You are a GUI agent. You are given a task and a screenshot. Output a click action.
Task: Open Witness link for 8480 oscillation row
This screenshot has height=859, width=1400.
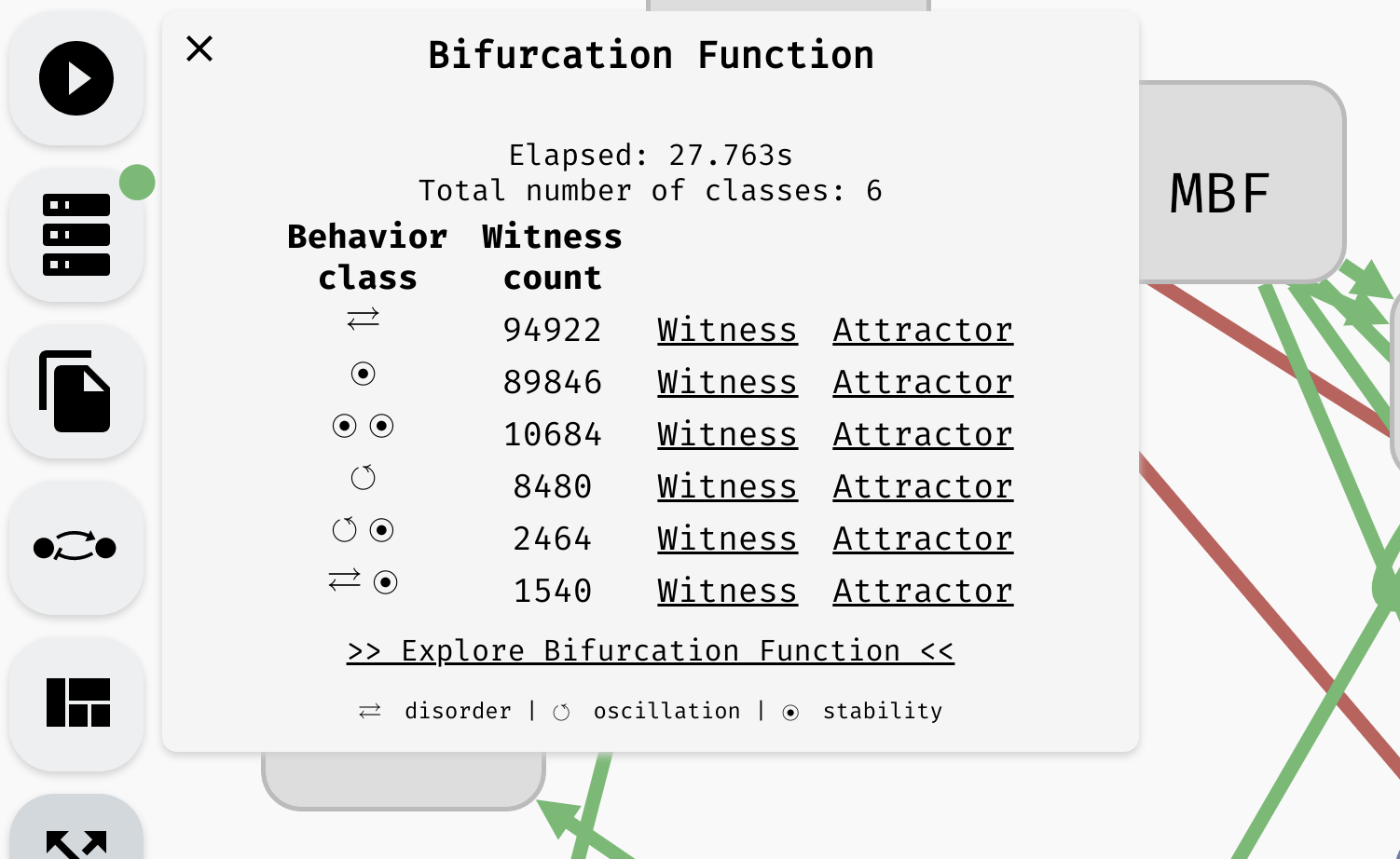[727, 486]
